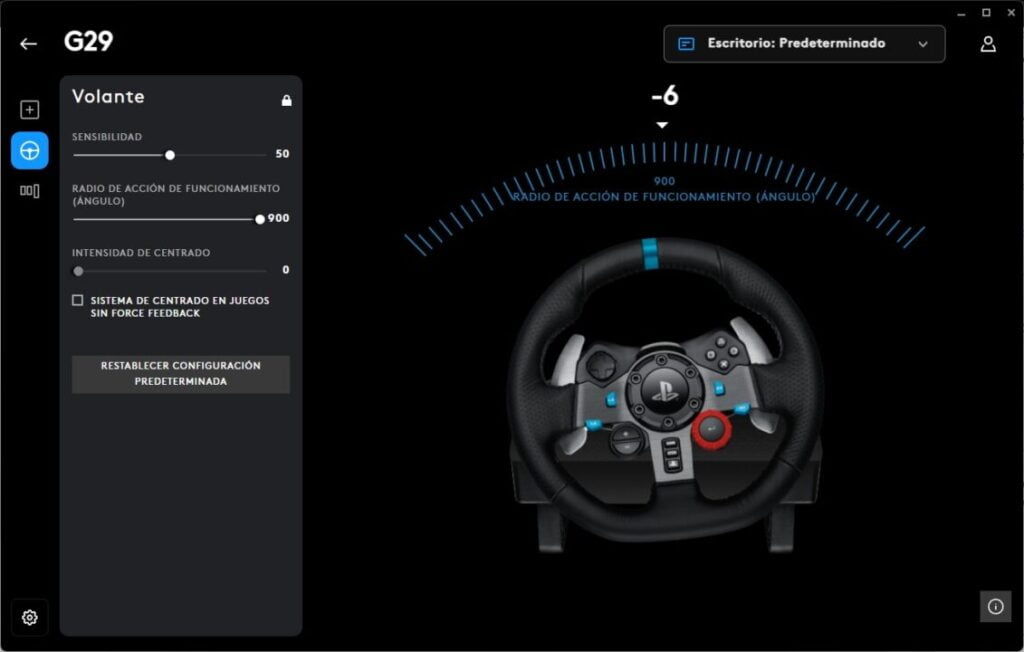This screenshot has width=1024, height=652.
Task: Toggle the lock icon on Volante panel
Action: point(286,100)
